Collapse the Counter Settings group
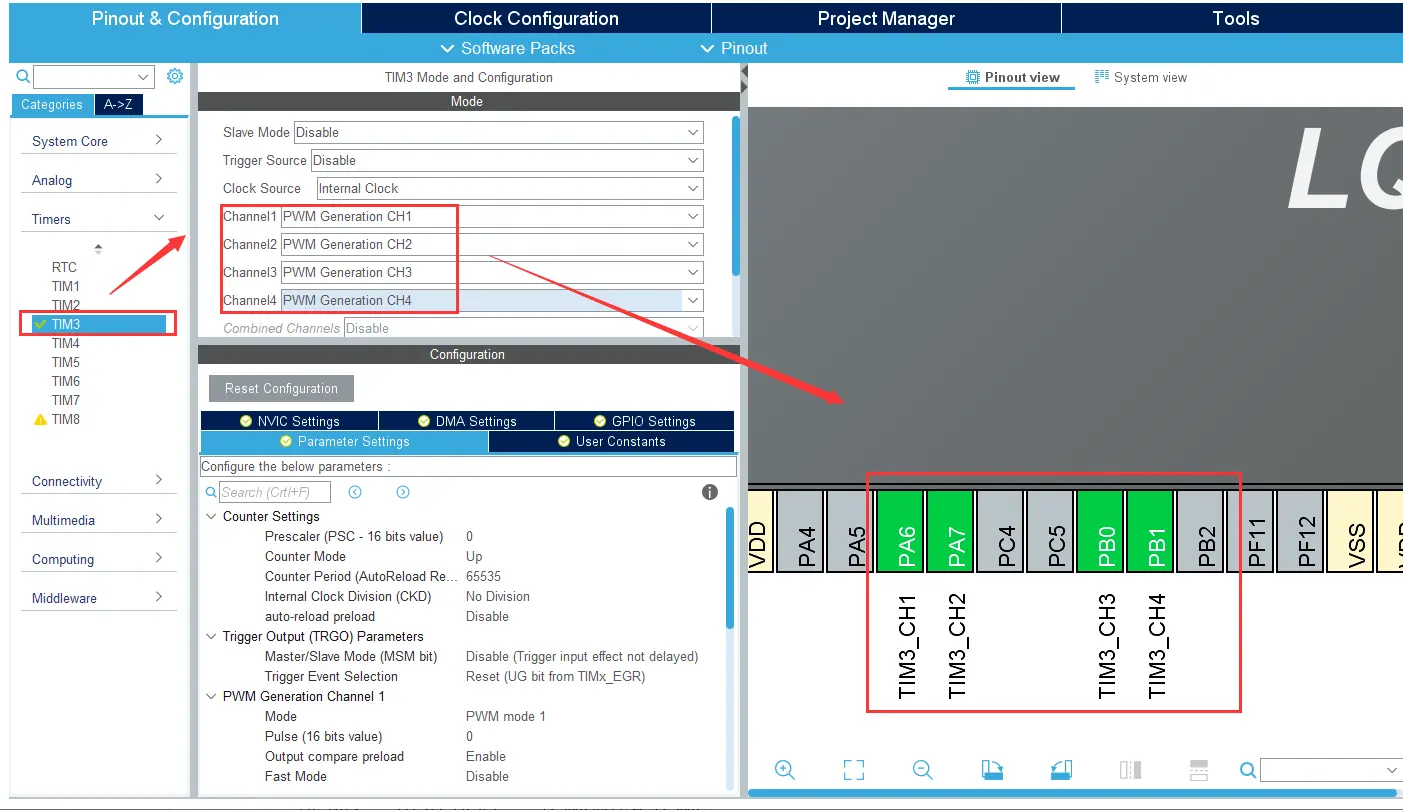This screenshot has height=810, width=1403. click(211, 516)
